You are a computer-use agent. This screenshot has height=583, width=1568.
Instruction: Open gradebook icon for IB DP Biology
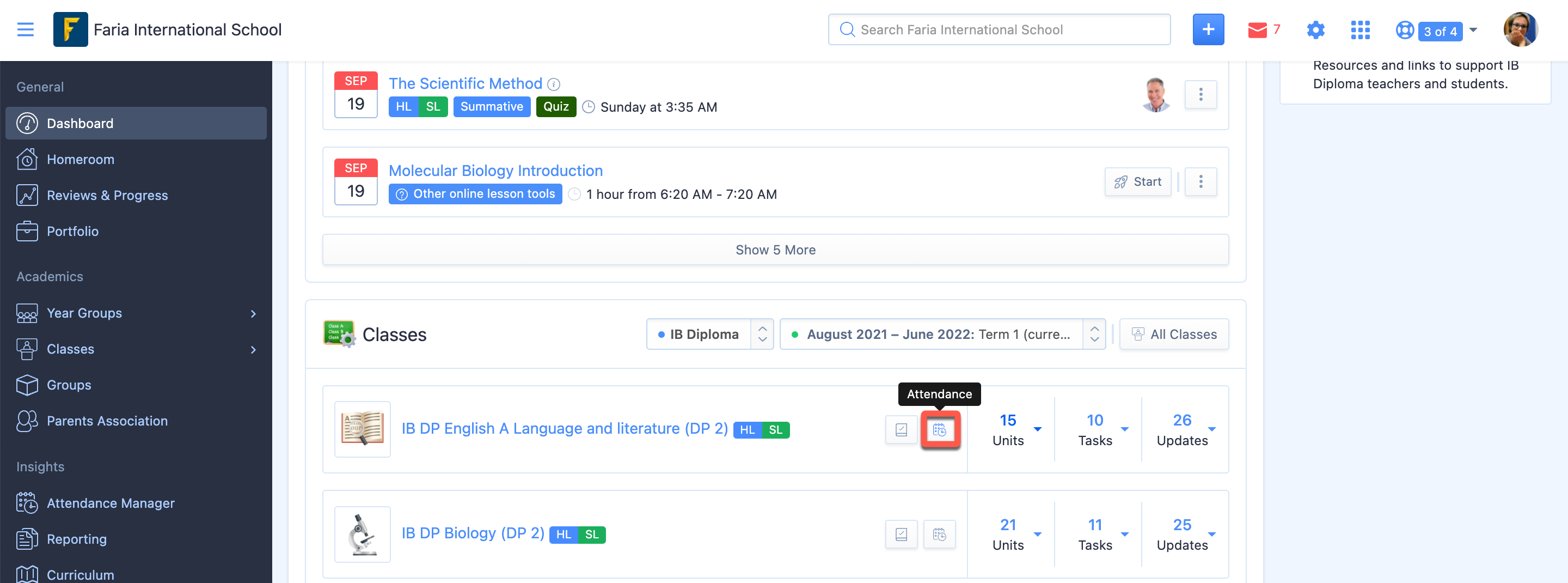coord(901,535)
